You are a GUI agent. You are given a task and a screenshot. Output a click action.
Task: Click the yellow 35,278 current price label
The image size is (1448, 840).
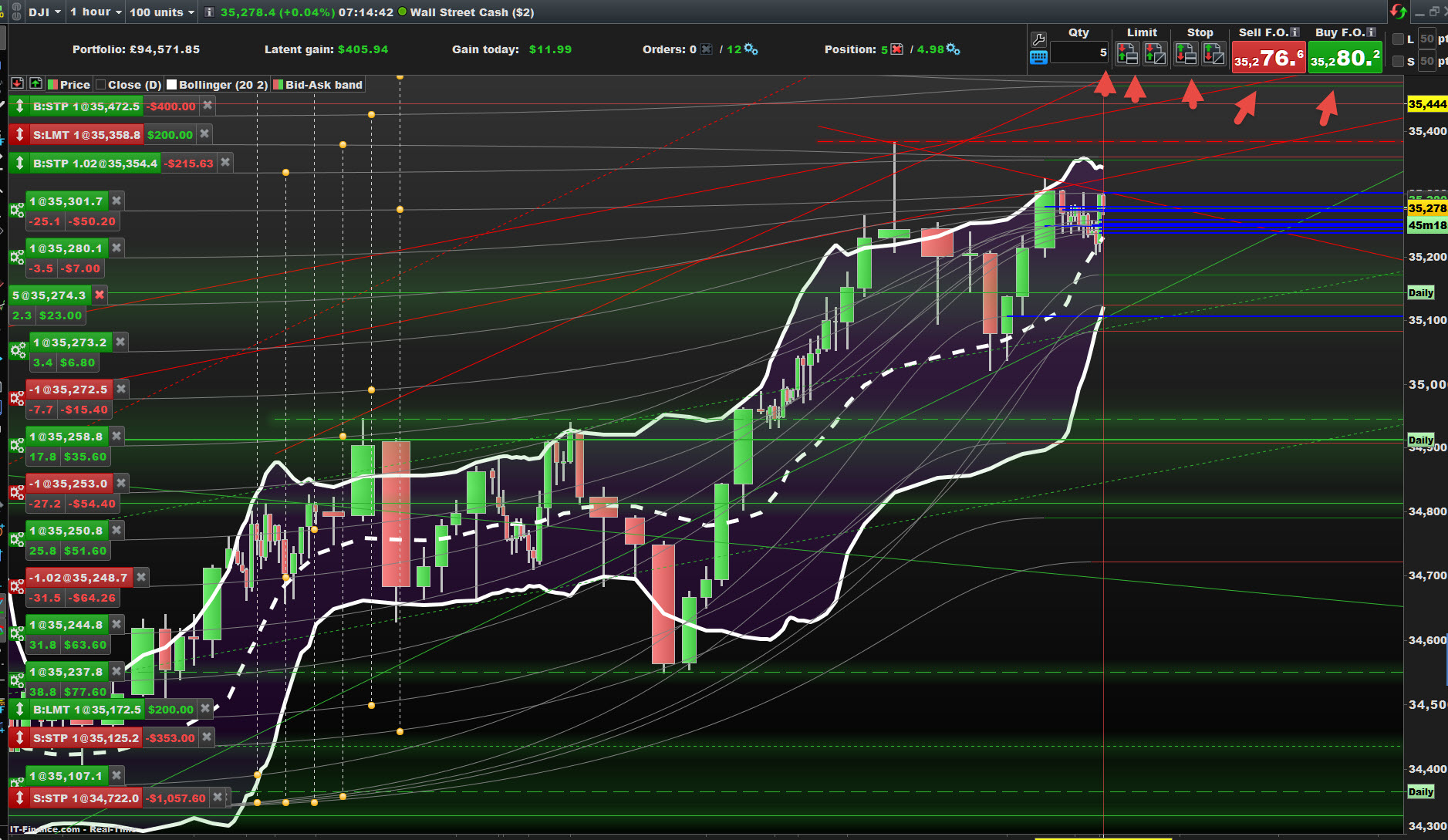tap(1427, 208)
